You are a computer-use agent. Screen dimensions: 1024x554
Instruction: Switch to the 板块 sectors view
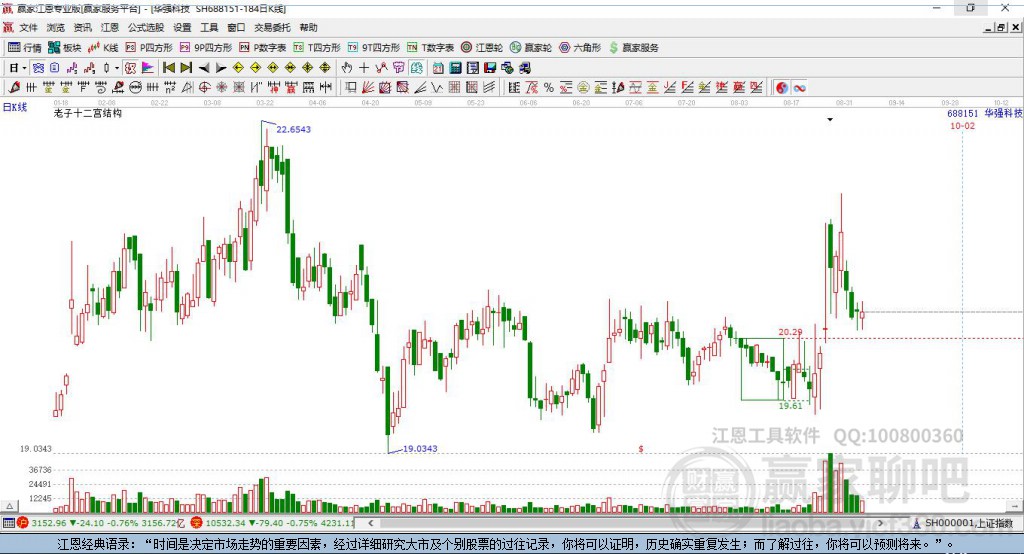click(x=65, y=48)
